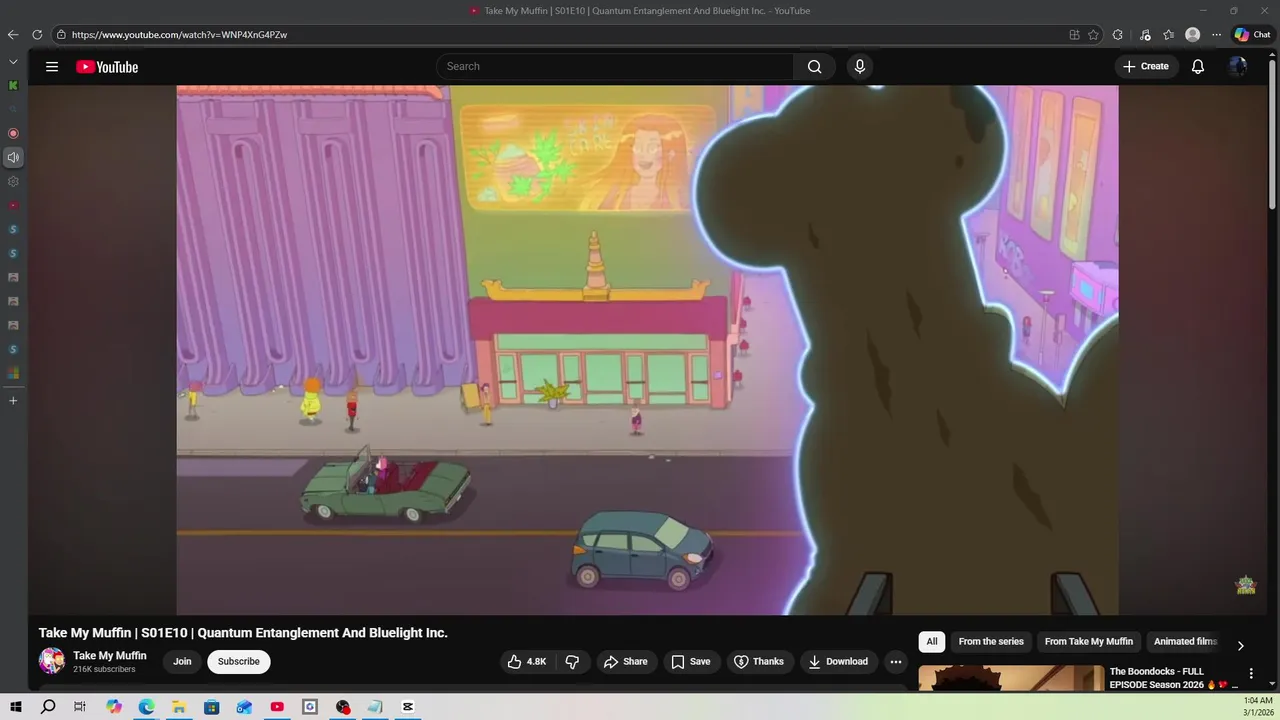Open Windows Start menu
The image size is (1280, 720).
tap(16, 707)
